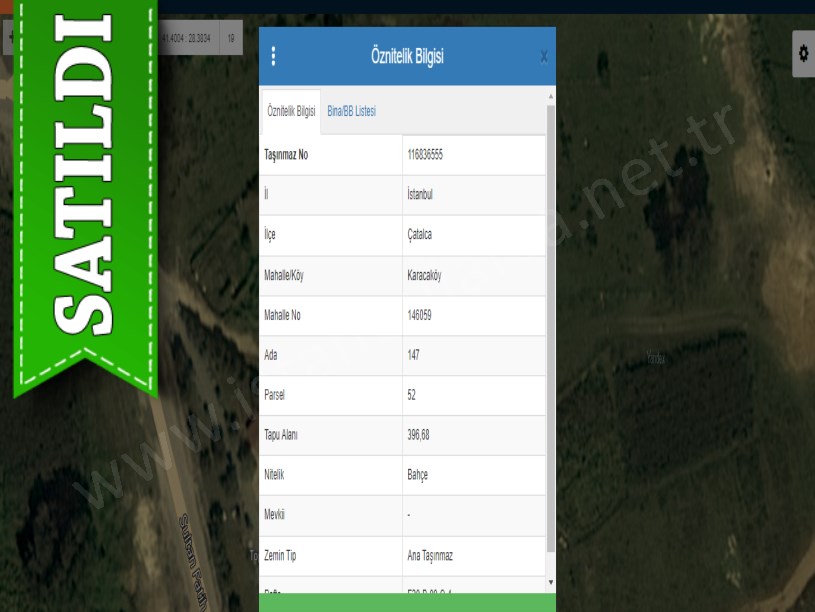Screen dimensions: 815x612
Task: Click the scrollbar up arrow in panel
Action: coord(549,97)
